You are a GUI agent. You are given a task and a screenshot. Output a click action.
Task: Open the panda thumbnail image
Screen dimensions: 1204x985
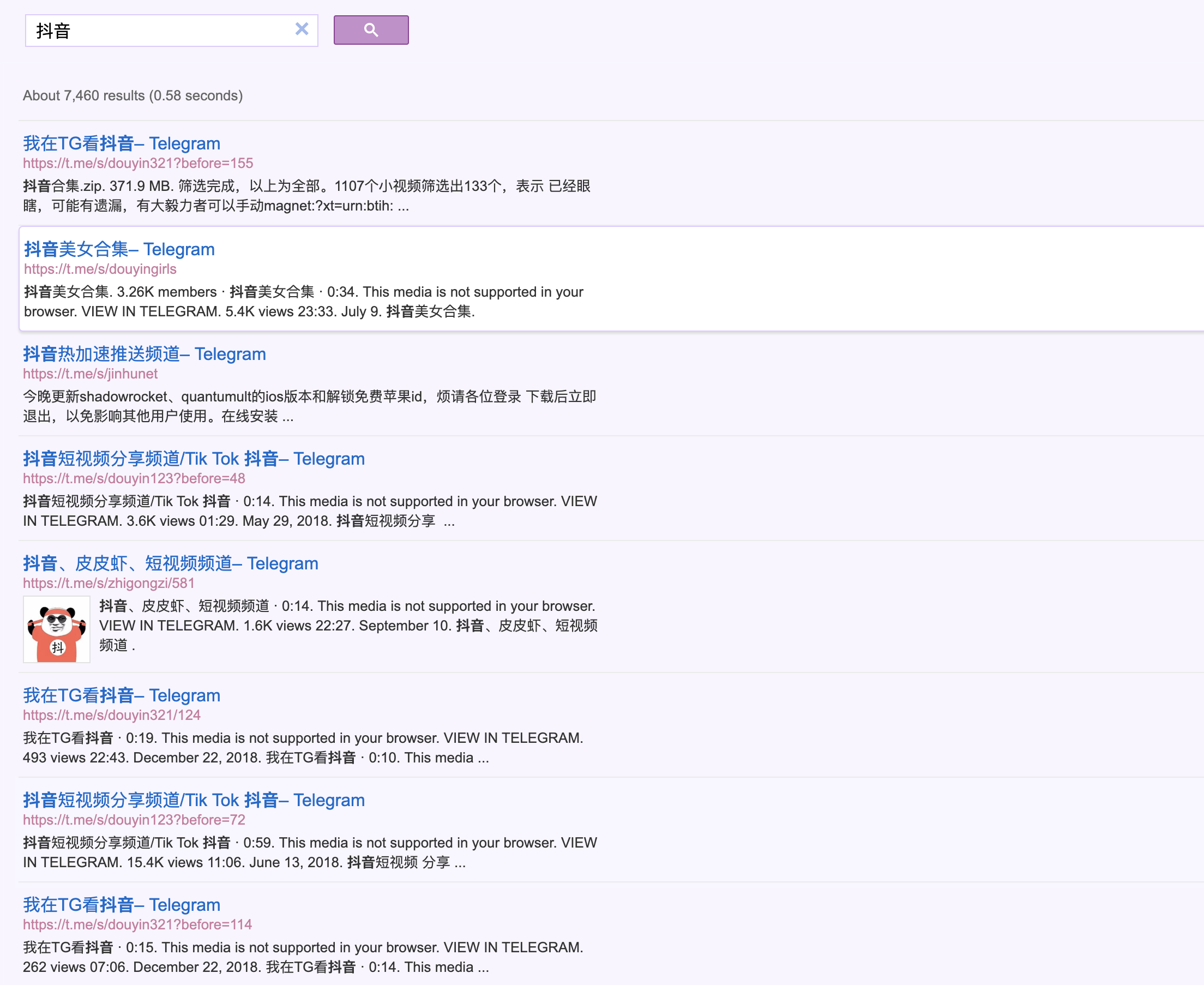(57, 629)
